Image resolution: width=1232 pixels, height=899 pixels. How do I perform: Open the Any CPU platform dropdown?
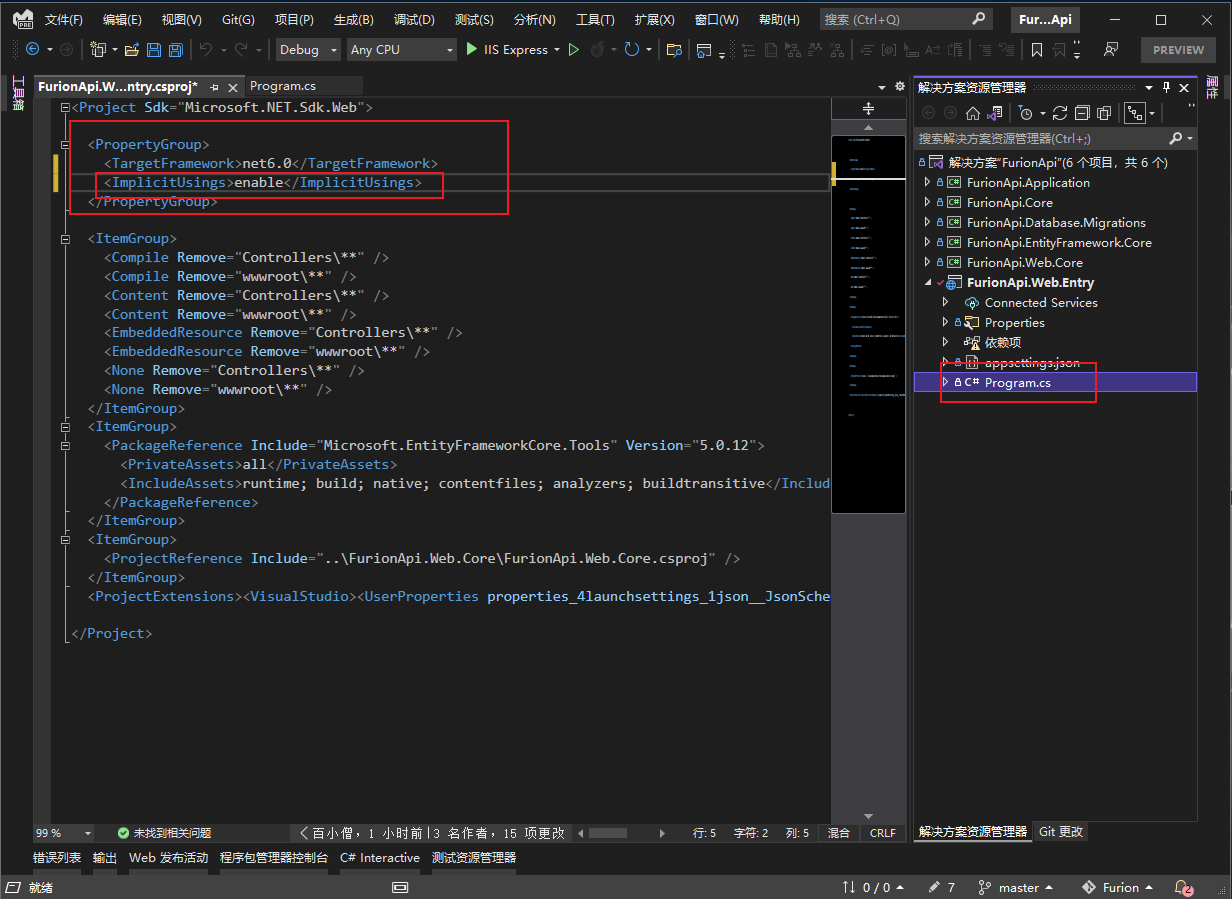click(400, 50)
